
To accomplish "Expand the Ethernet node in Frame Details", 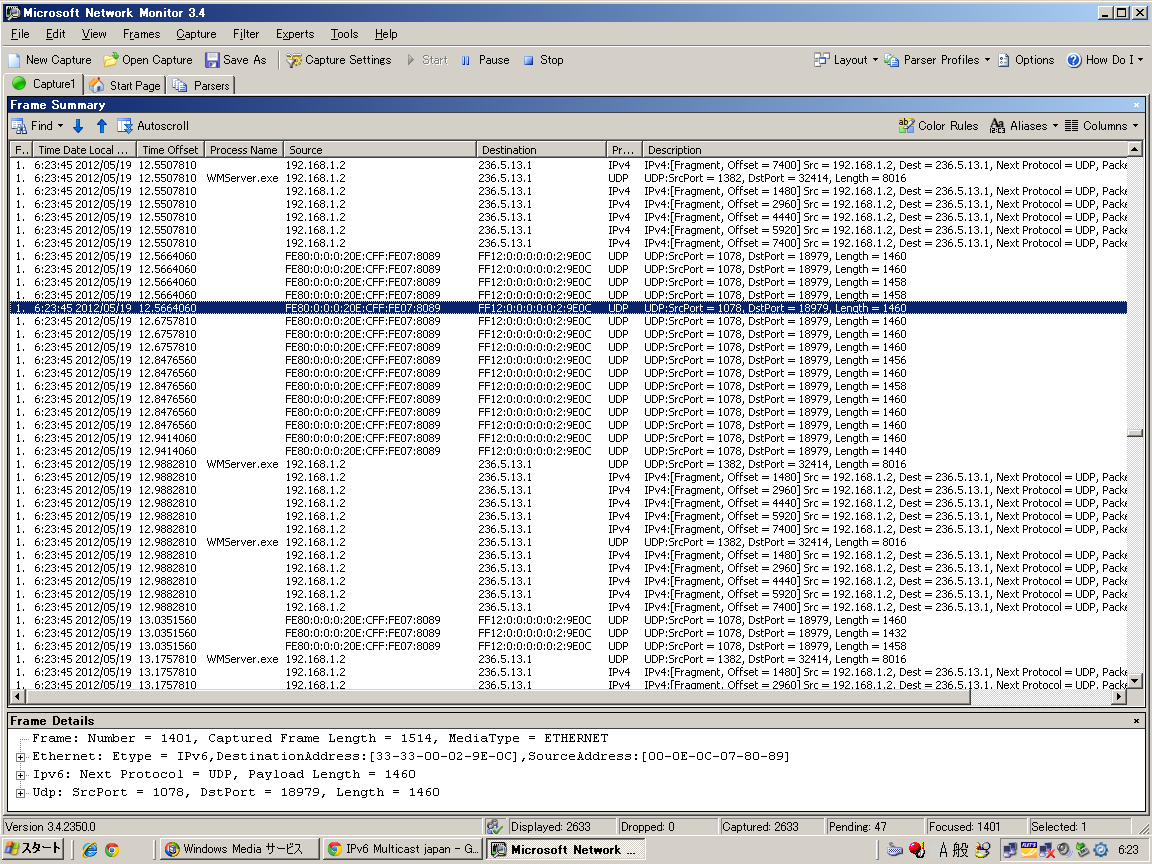I will (x=21, y=757).
